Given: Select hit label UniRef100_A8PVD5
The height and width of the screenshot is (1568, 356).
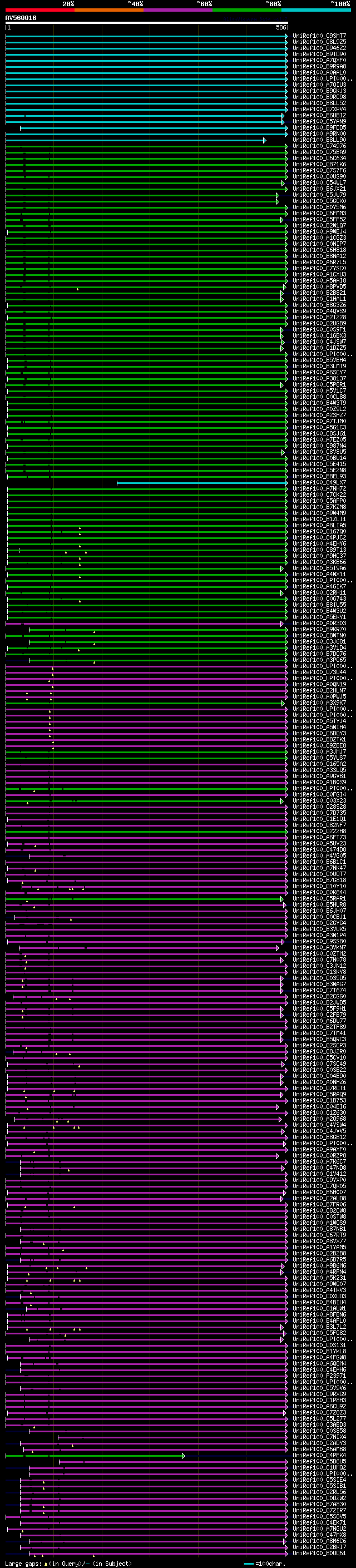Looking at the screenshot, I should [319, 286].
